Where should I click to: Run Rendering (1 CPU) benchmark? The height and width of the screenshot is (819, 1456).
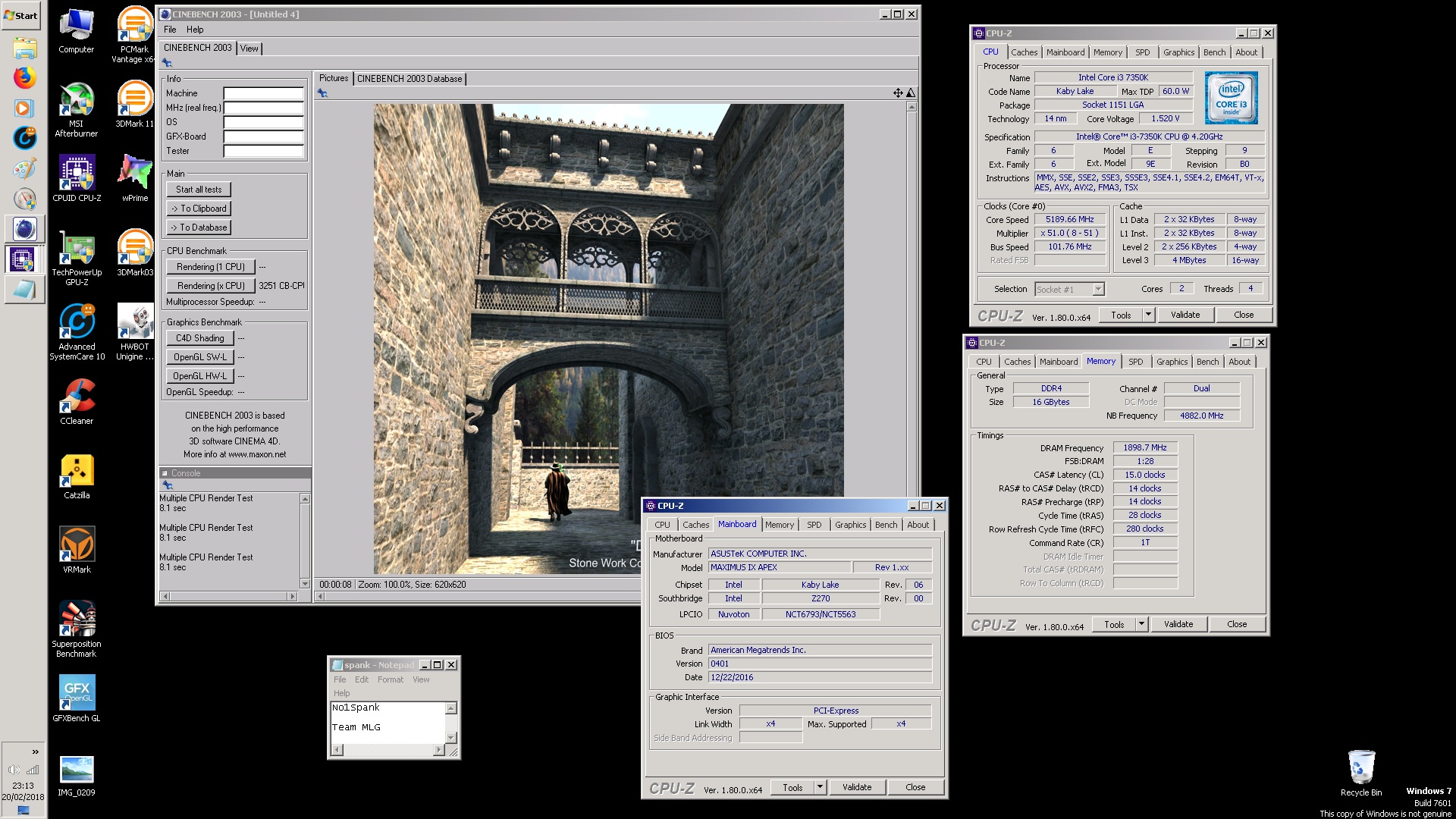click(210, 267)
